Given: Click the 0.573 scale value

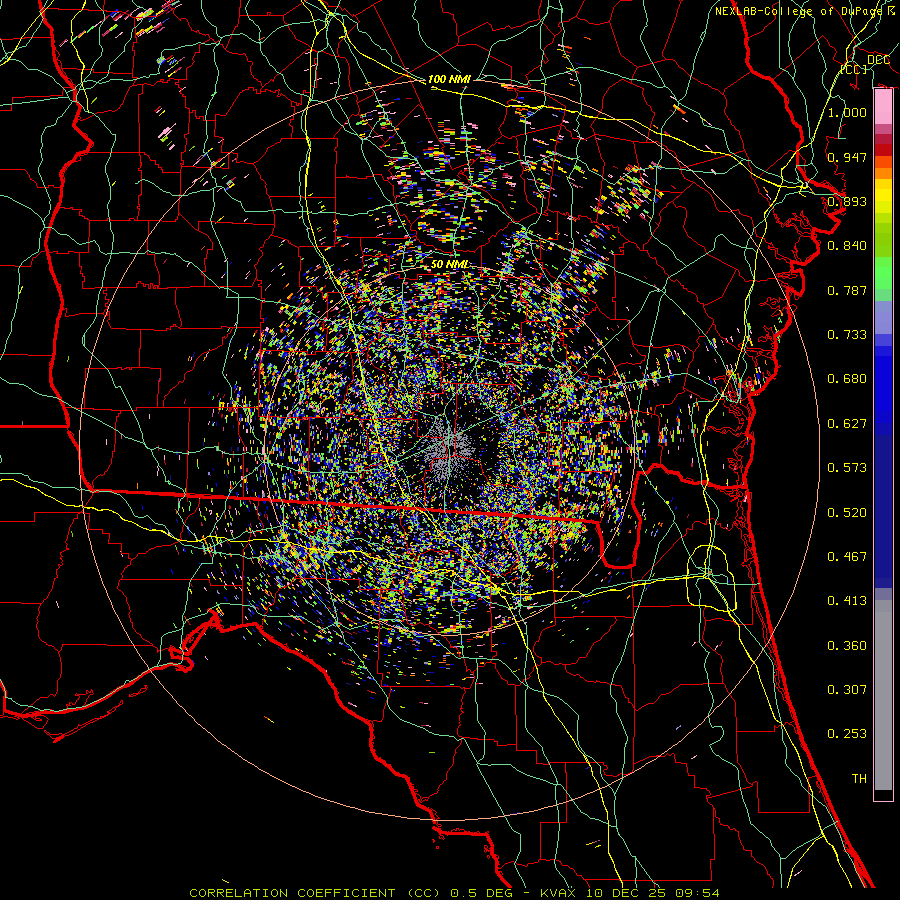Looking at the screenshot, I should pyautogui.click(x=847, y=468).
